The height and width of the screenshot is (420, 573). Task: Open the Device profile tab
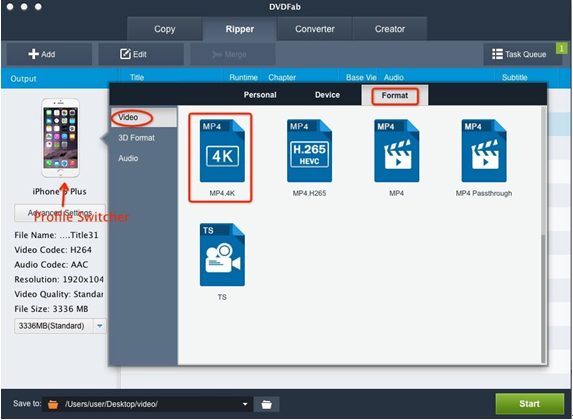pyautogui.click(x=327, y=95)
